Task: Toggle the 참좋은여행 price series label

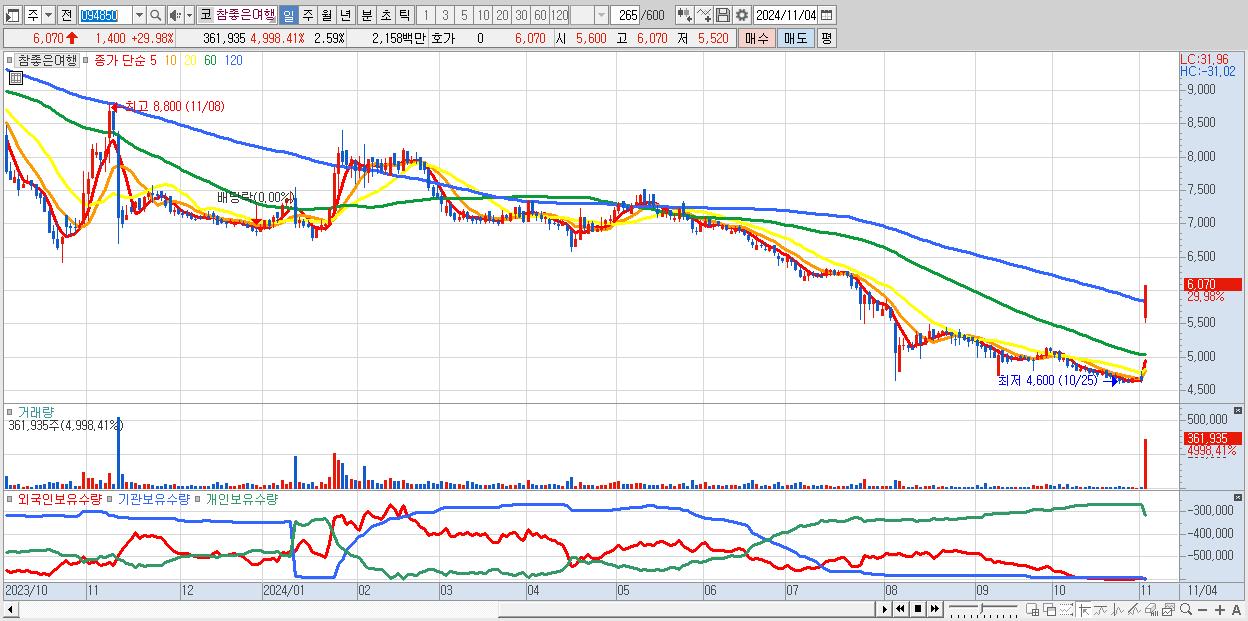Action: coord(46,60)
